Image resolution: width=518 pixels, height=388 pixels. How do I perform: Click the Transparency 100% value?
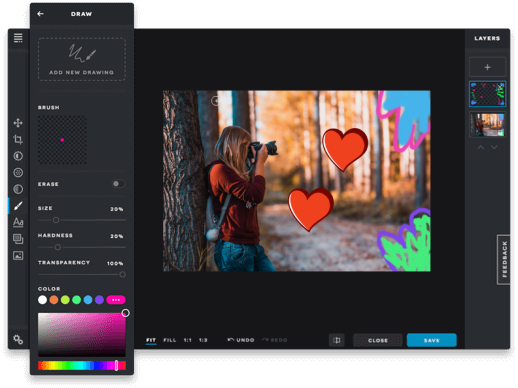115,263
